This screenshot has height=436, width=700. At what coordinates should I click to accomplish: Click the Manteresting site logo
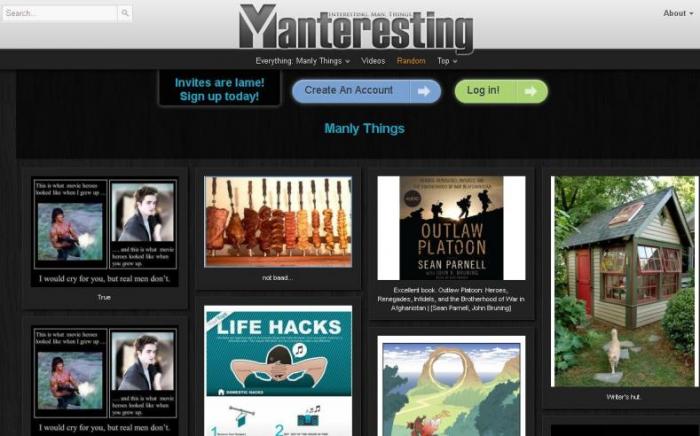point(356,28)
